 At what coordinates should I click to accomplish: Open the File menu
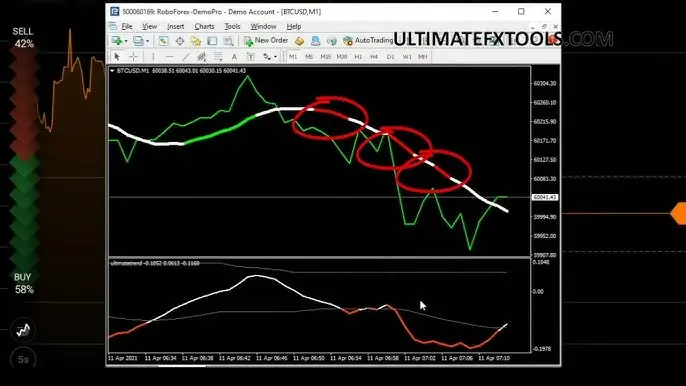127,26
